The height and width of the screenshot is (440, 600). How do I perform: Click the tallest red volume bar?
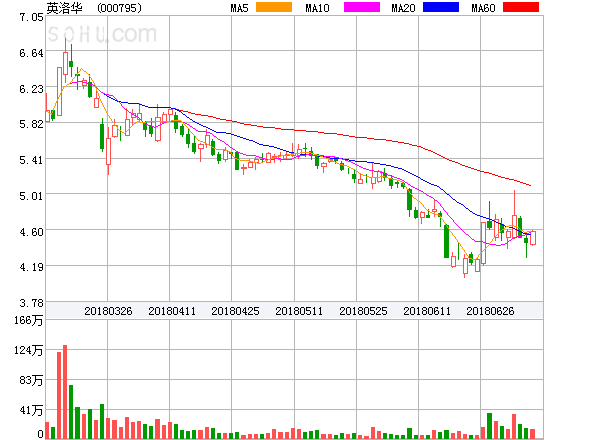pos(64,392)
